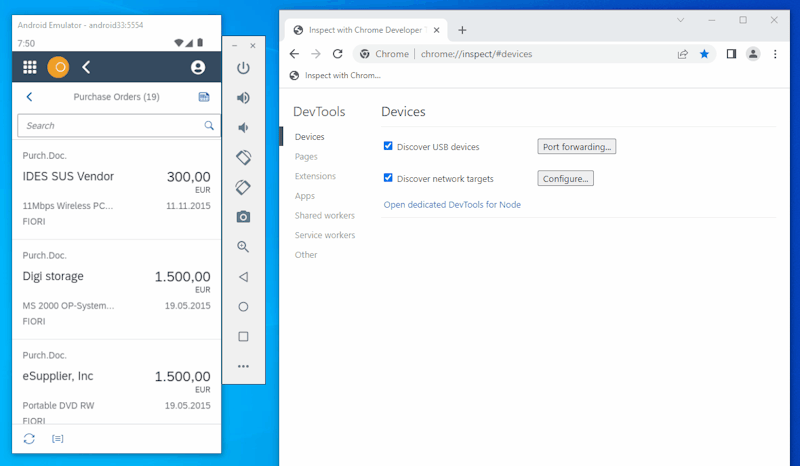Click the emulator volume down icon

243,128
